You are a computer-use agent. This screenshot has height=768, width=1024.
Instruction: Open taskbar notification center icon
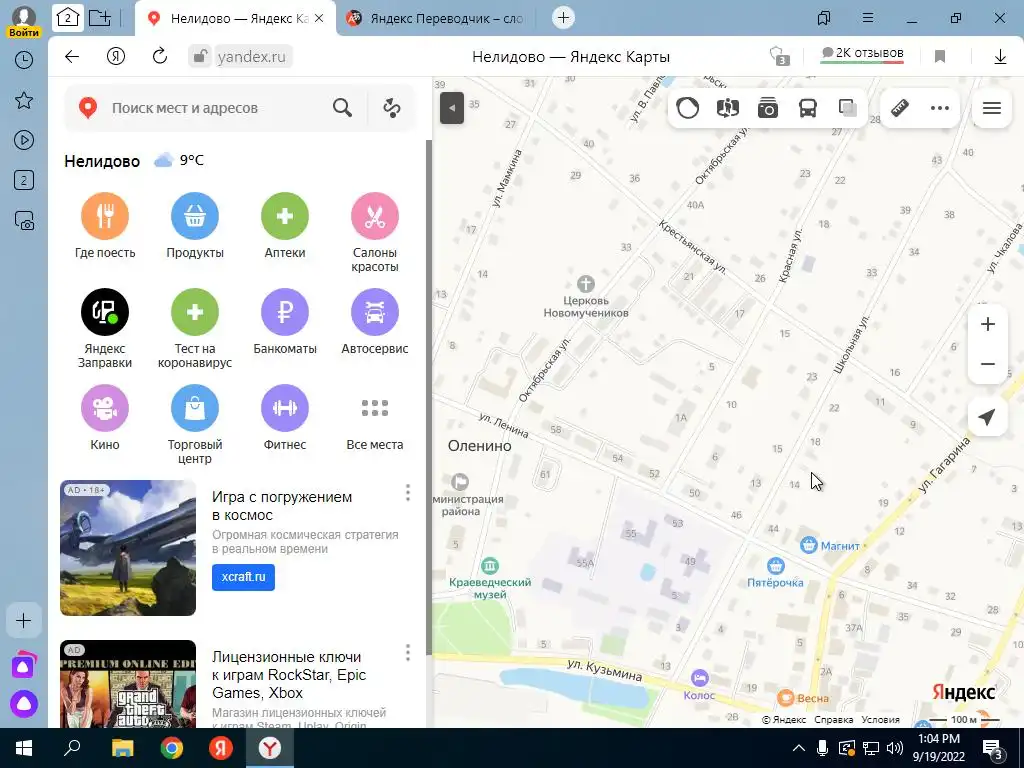click(x=992, y=748)
